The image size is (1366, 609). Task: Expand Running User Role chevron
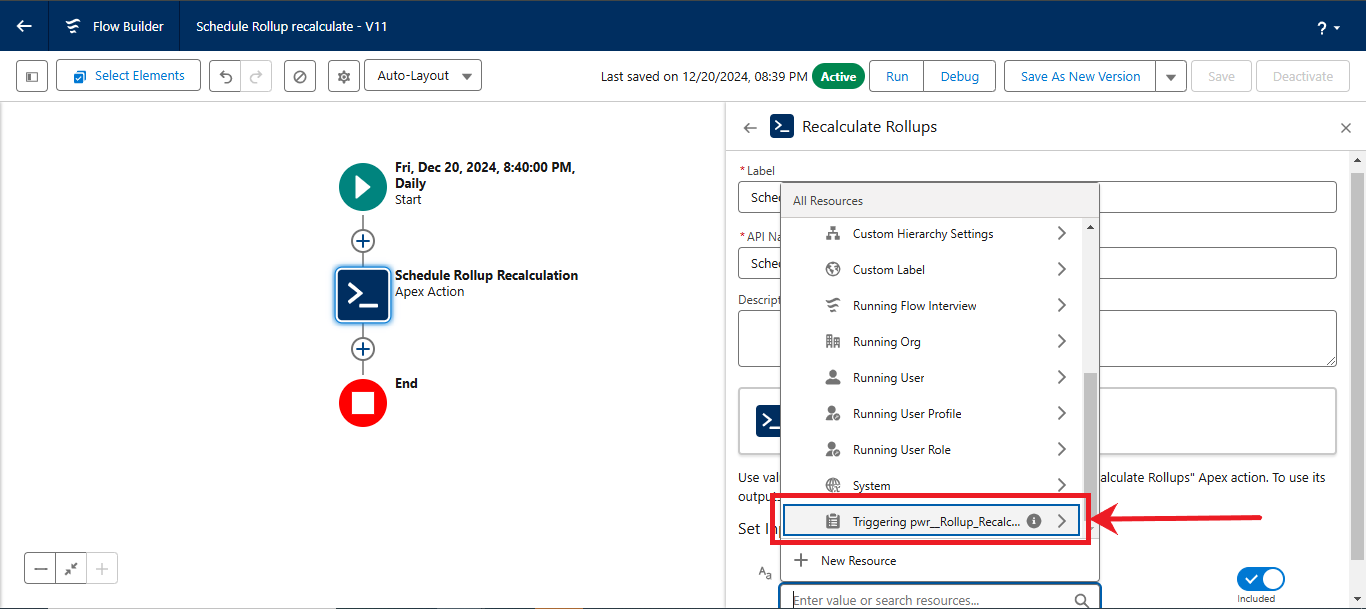pyautogui.click(x=1061, y=450)
